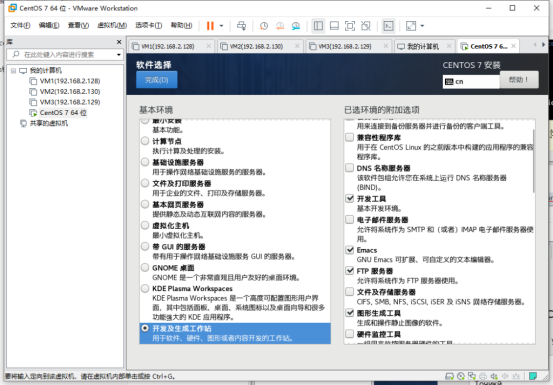Click the 完成(D) button

[x=157, y=80]
